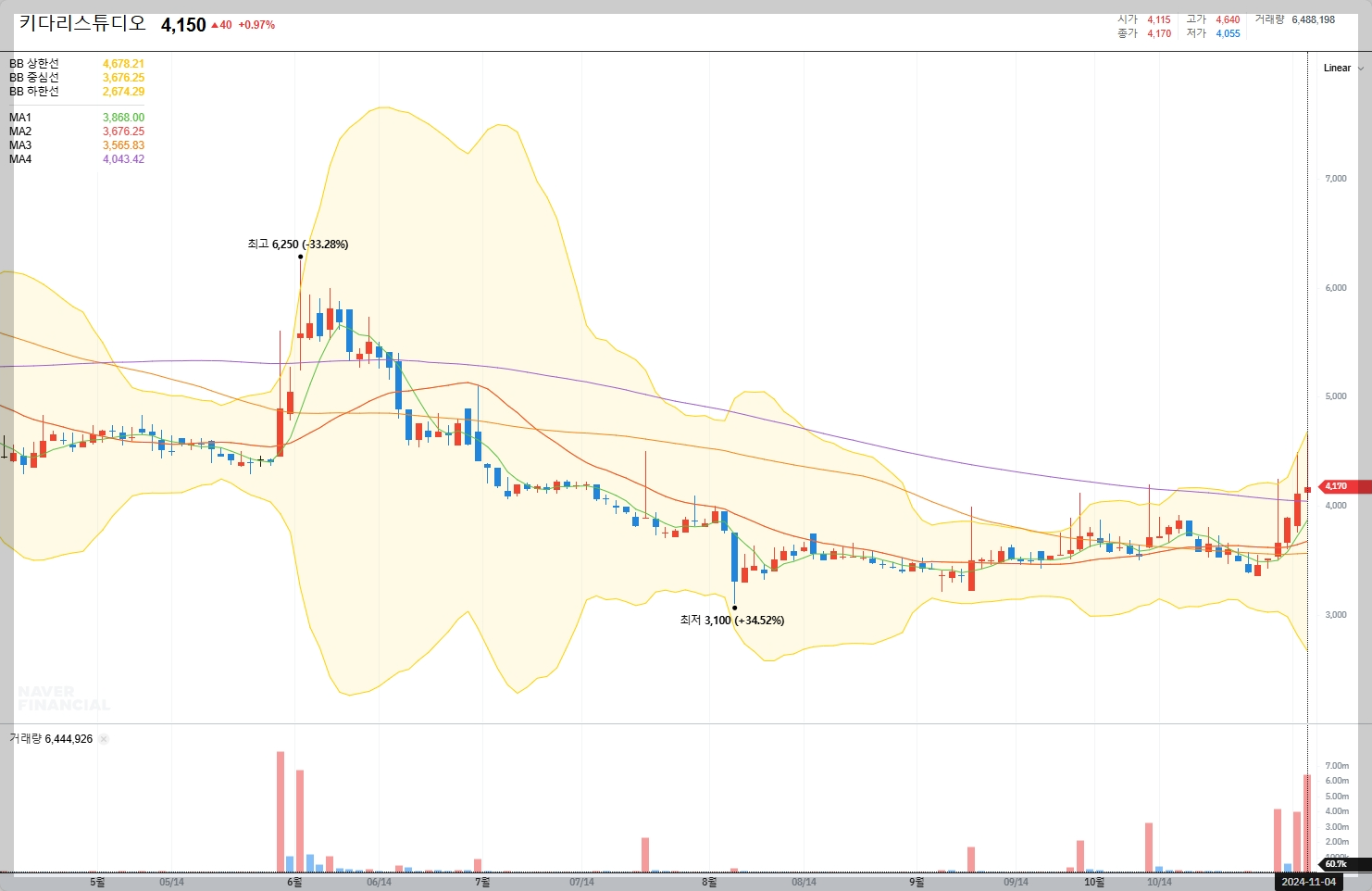Select the 시가 value 4,115

pos(1159,19)
